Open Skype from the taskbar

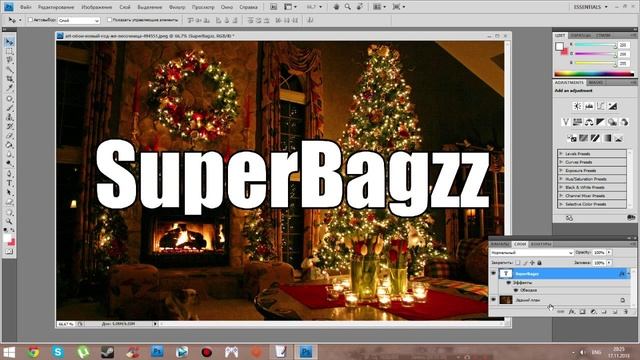58,351
